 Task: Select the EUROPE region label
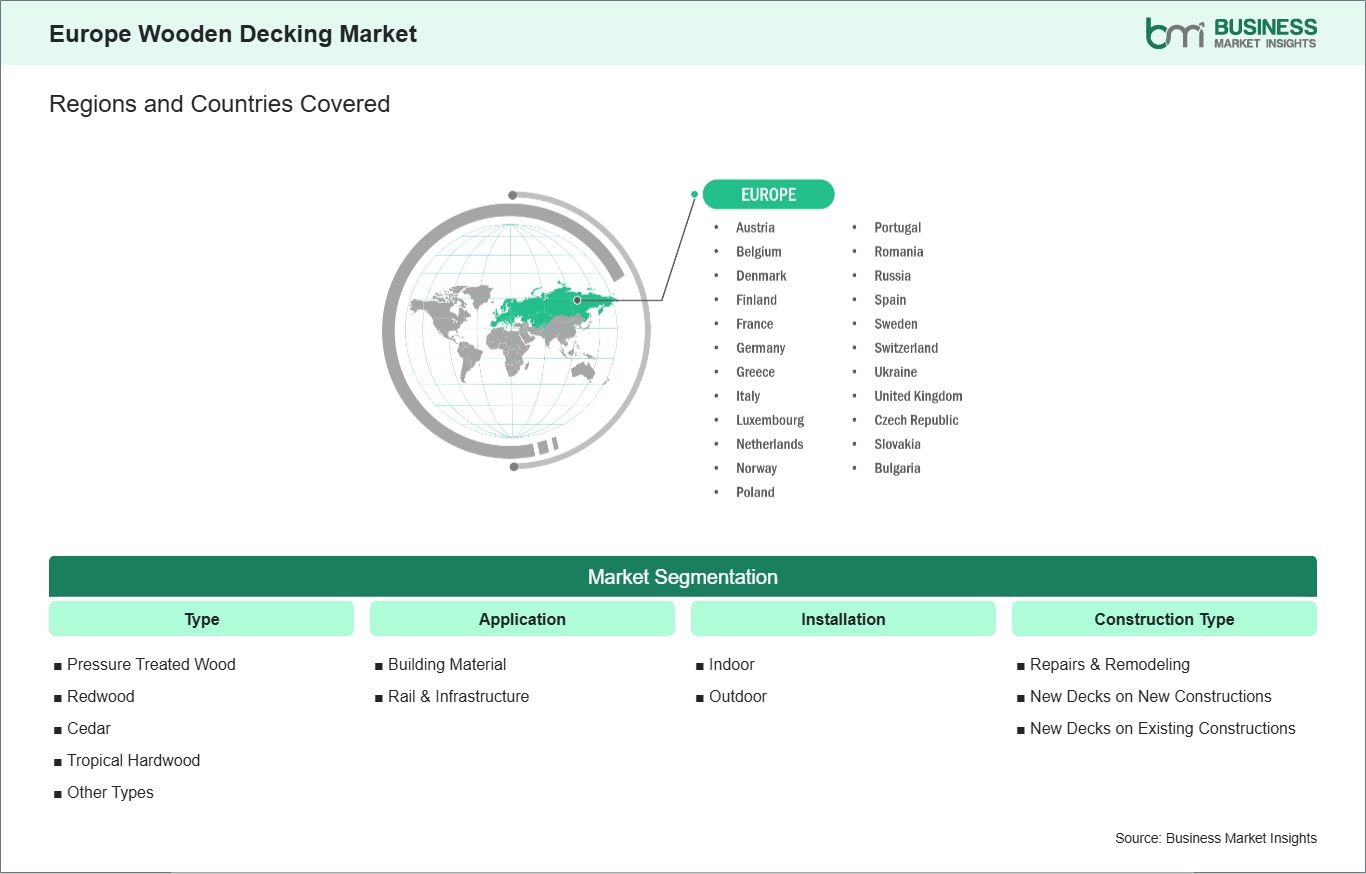pyautogui.click(x=768, y=194)
